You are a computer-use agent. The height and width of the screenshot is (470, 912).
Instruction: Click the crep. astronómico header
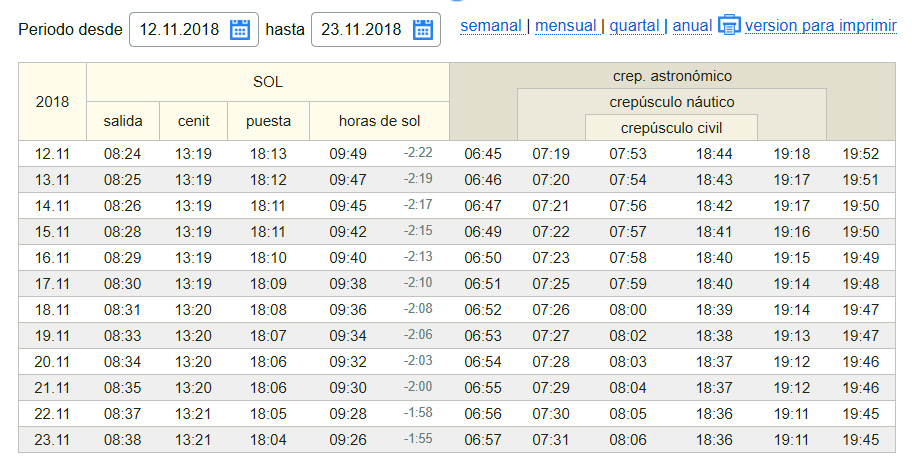point(672,76)
